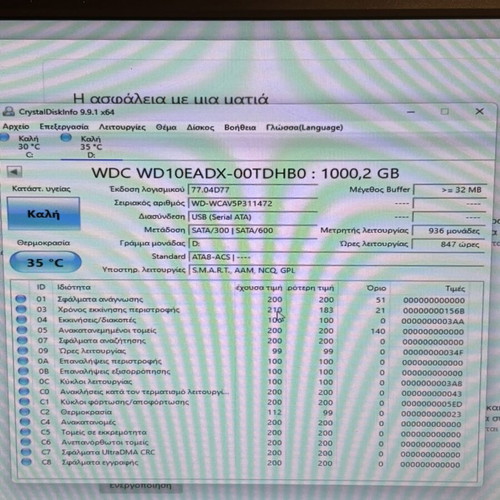
Task: Open the Γλώσσα(Language) menu
Action: click(304, 127)
